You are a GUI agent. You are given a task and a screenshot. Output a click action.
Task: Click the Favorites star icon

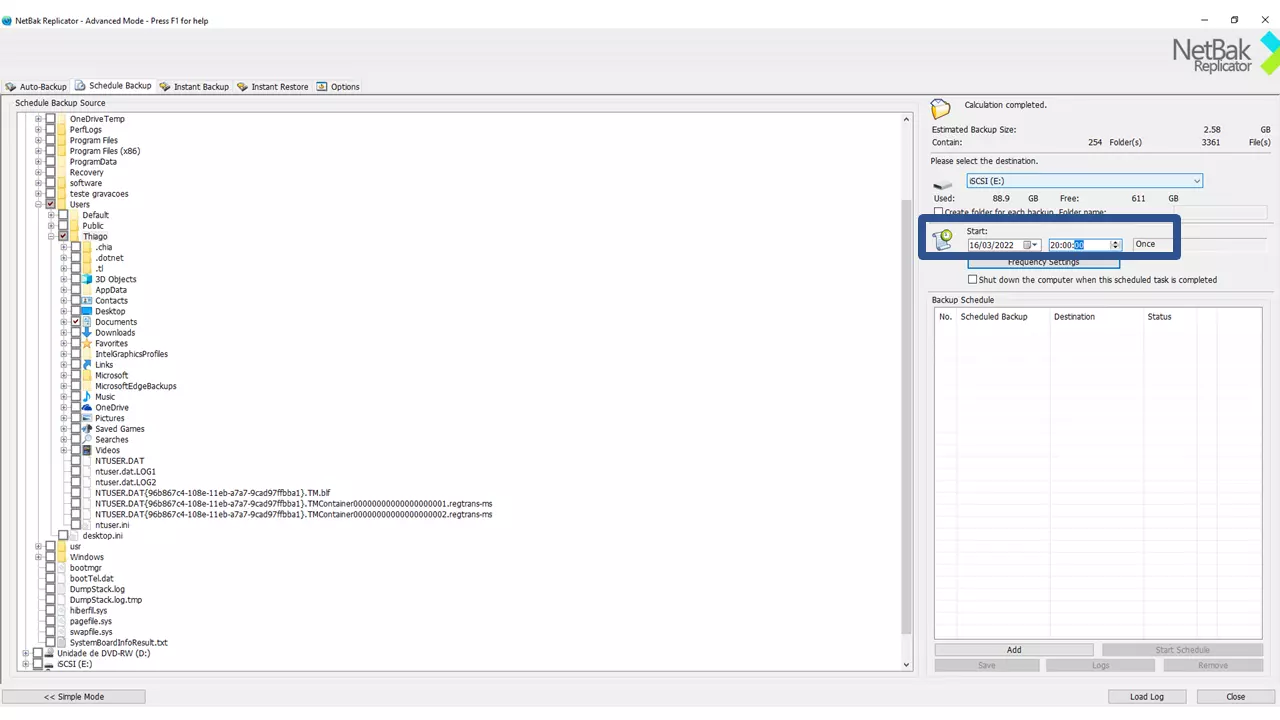87,344
